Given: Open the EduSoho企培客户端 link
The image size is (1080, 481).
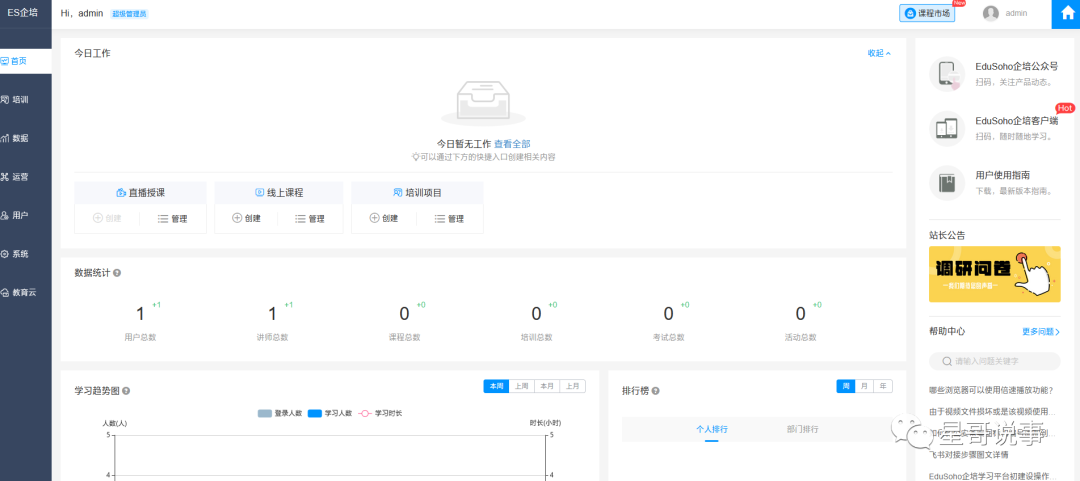Looking at the screenshot, I should tap(1017, 121).
